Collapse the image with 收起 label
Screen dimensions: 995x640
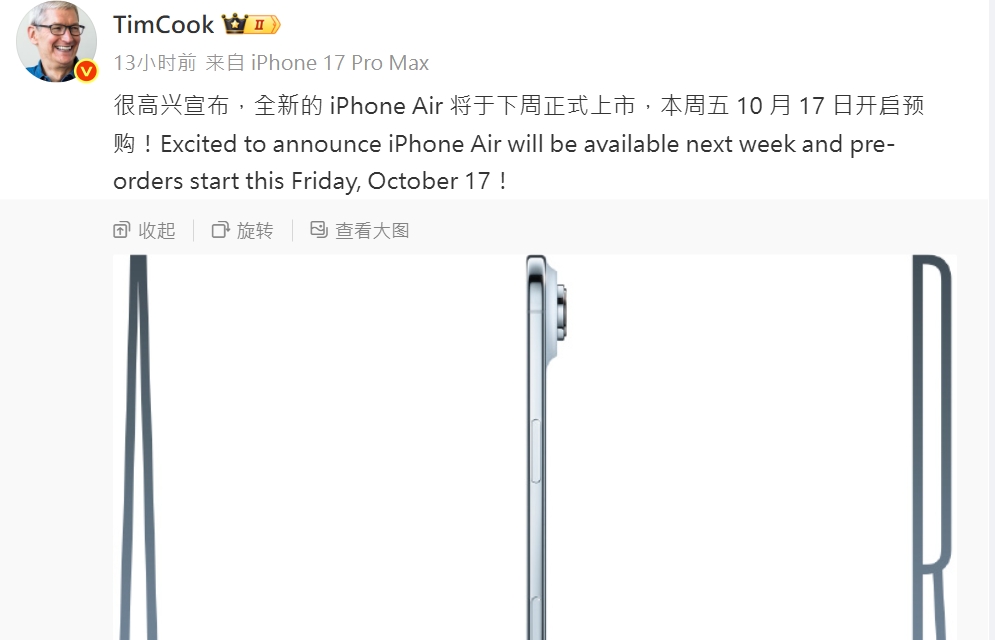pyautogui.click(x=157, y=230)
